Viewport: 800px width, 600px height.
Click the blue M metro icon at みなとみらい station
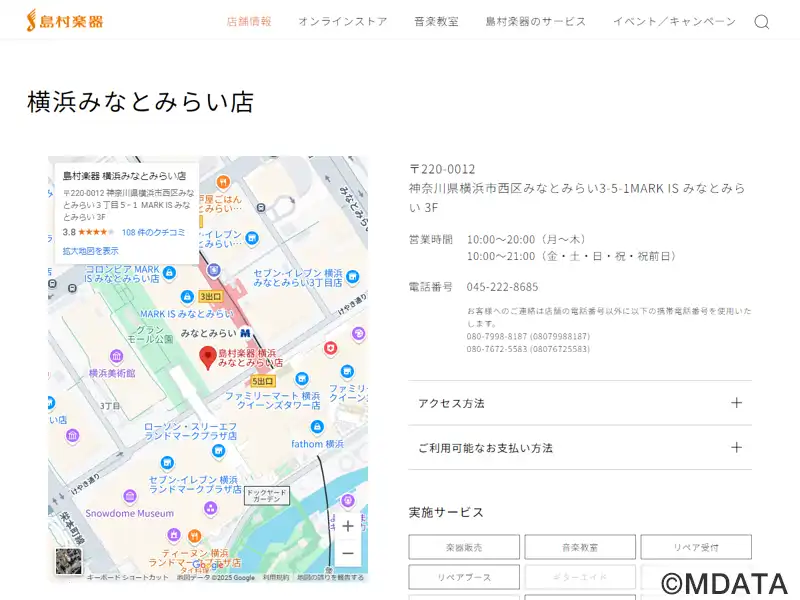click(x=245, y=333)
